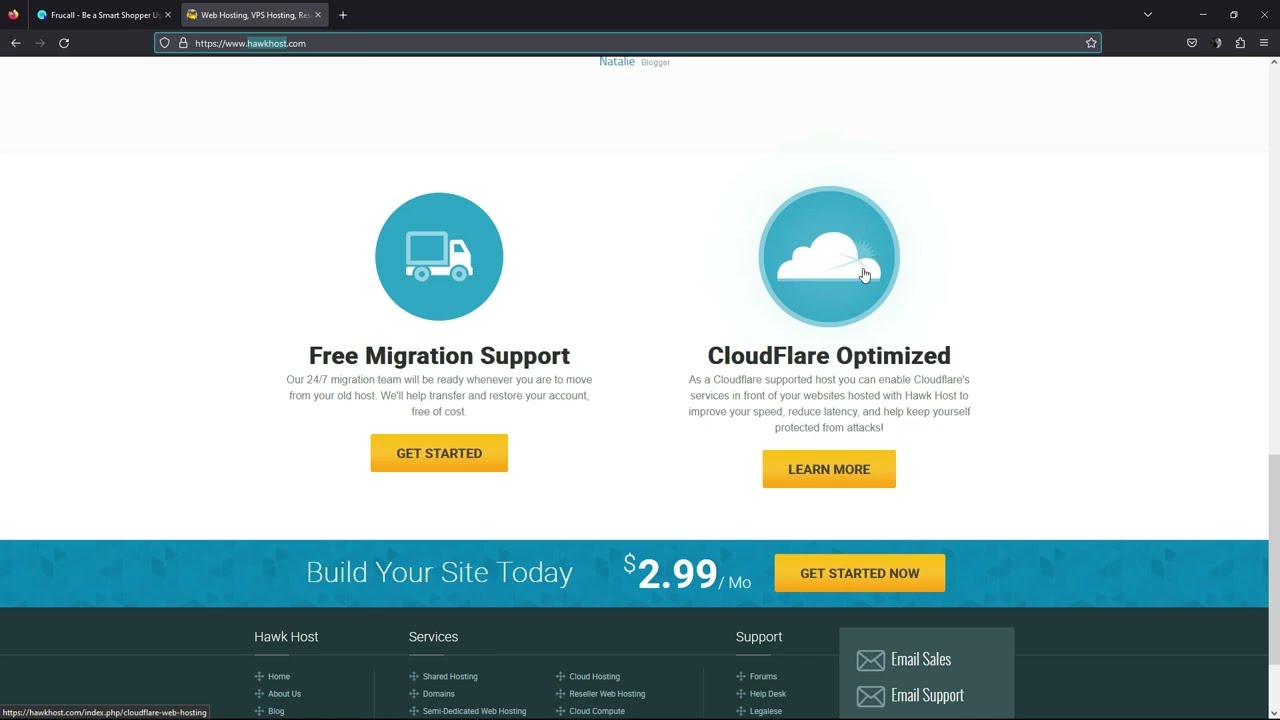Image resolution: width=1280 pixels, height=720 pixels.
Task: Click the Free Migration Support heading
Action: (439, 356)
